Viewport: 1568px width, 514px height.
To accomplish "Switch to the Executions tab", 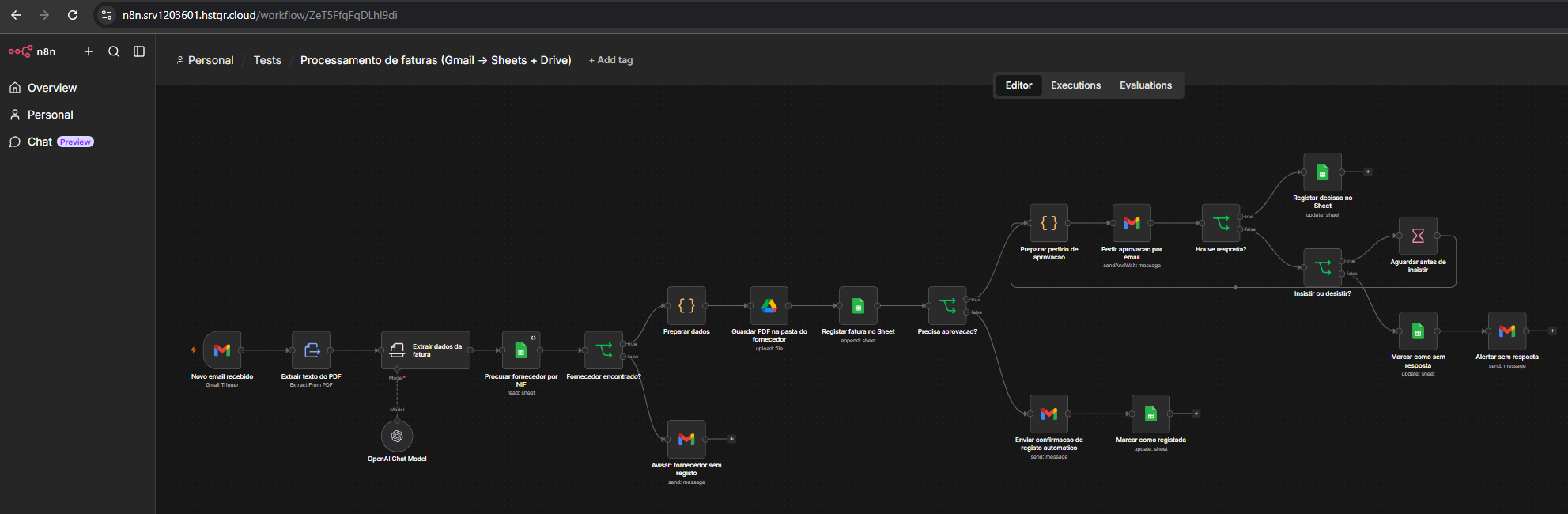I will pos(1075,85).
